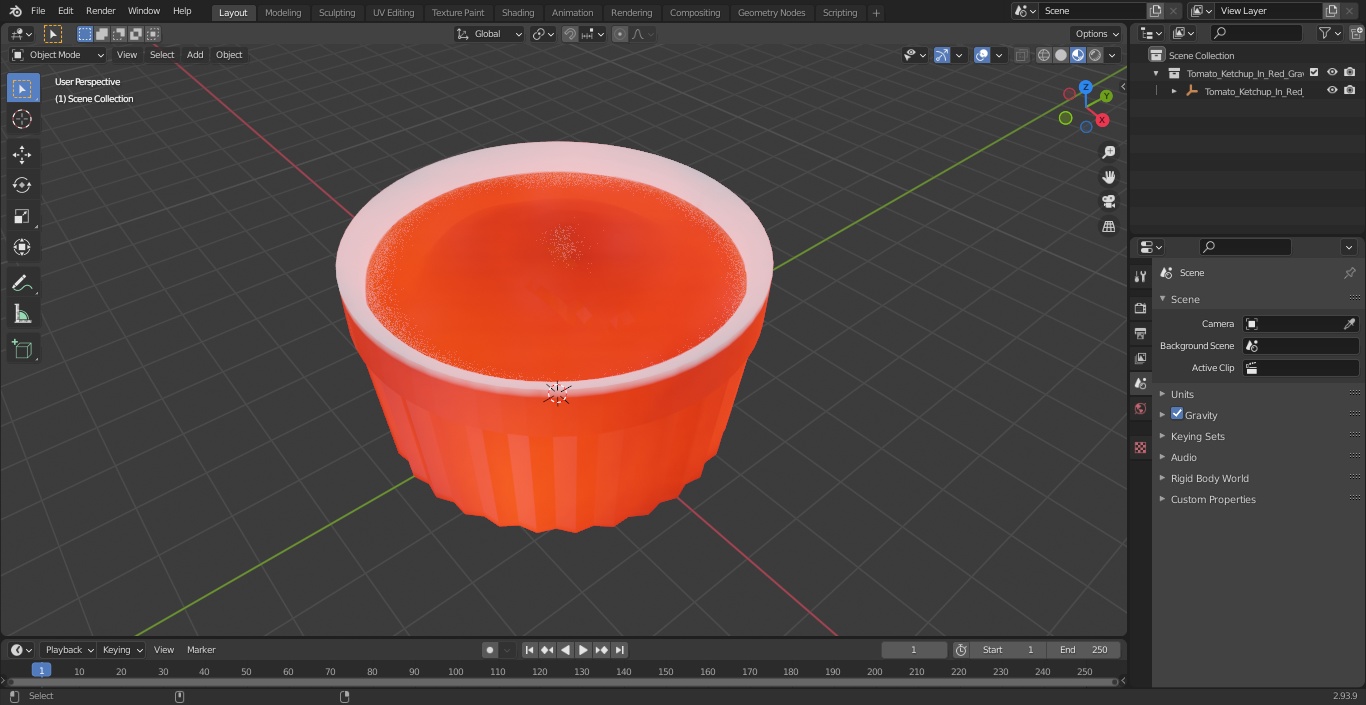Open the Playback dropdown
Image resolution: width=1366 pixels, height=705 pixels.
[69, 650]
